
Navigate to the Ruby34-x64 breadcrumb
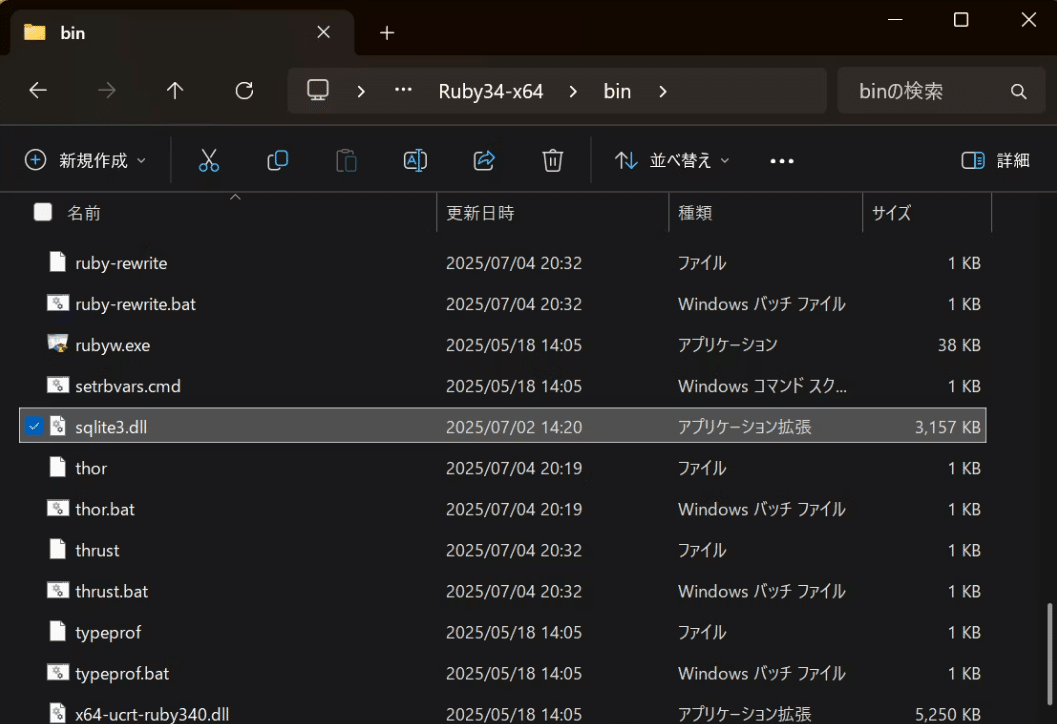489,90
